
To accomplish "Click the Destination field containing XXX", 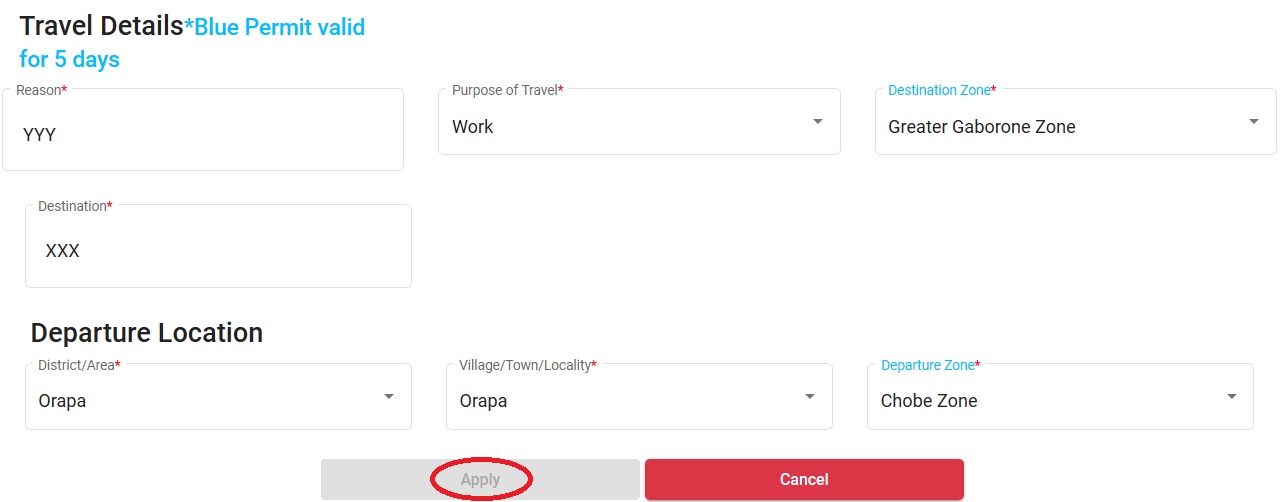I will click(x=218, y=251).
